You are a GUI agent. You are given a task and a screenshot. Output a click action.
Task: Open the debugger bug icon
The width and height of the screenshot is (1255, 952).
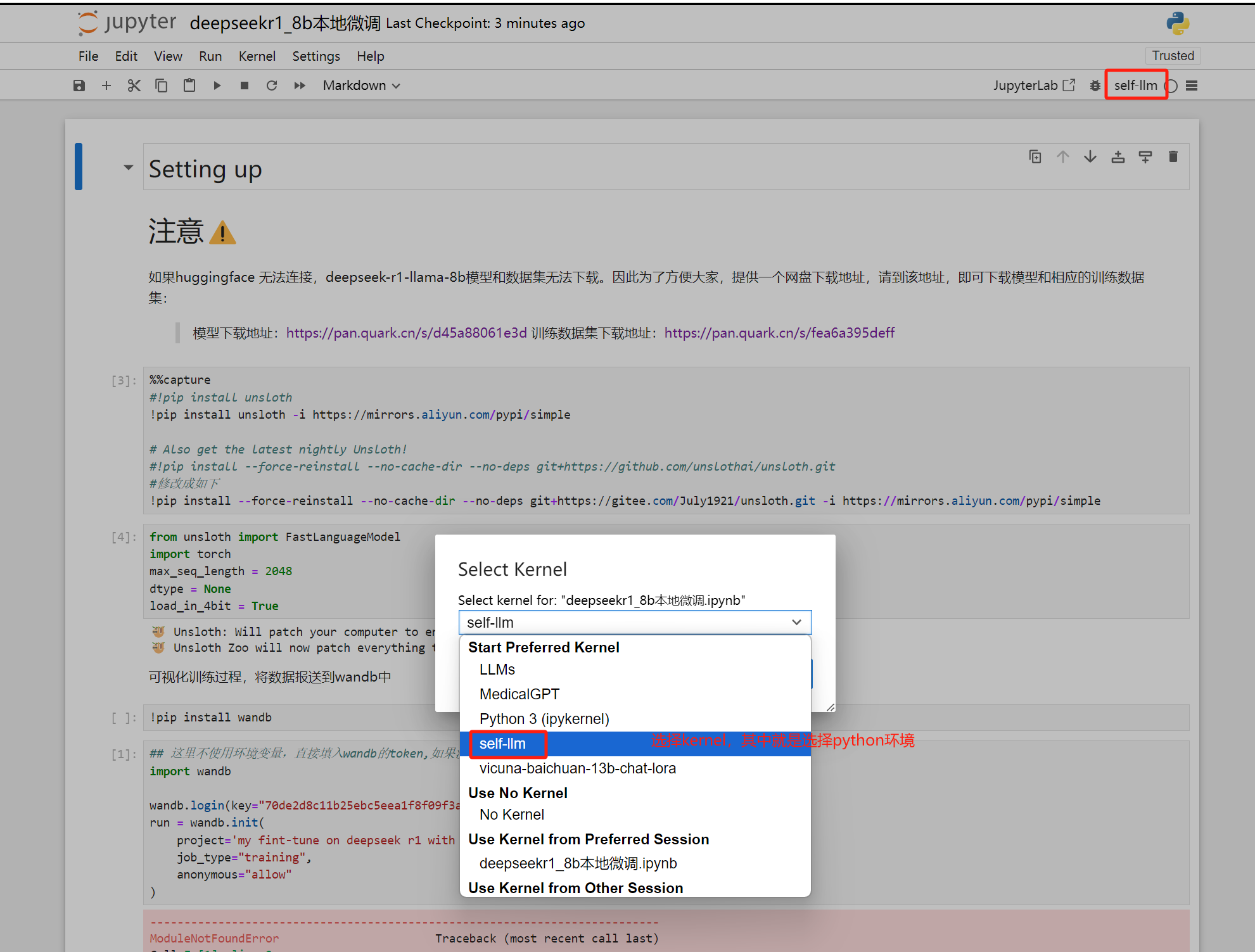click(1095, 86)
